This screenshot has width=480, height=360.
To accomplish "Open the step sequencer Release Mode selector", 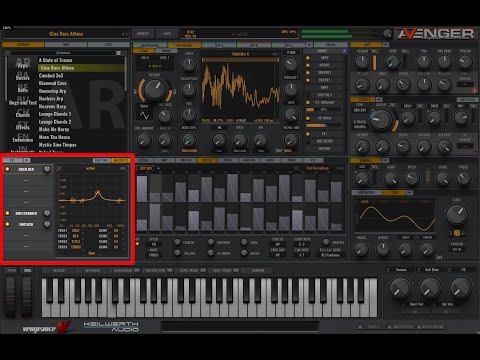I will [330, 255].
